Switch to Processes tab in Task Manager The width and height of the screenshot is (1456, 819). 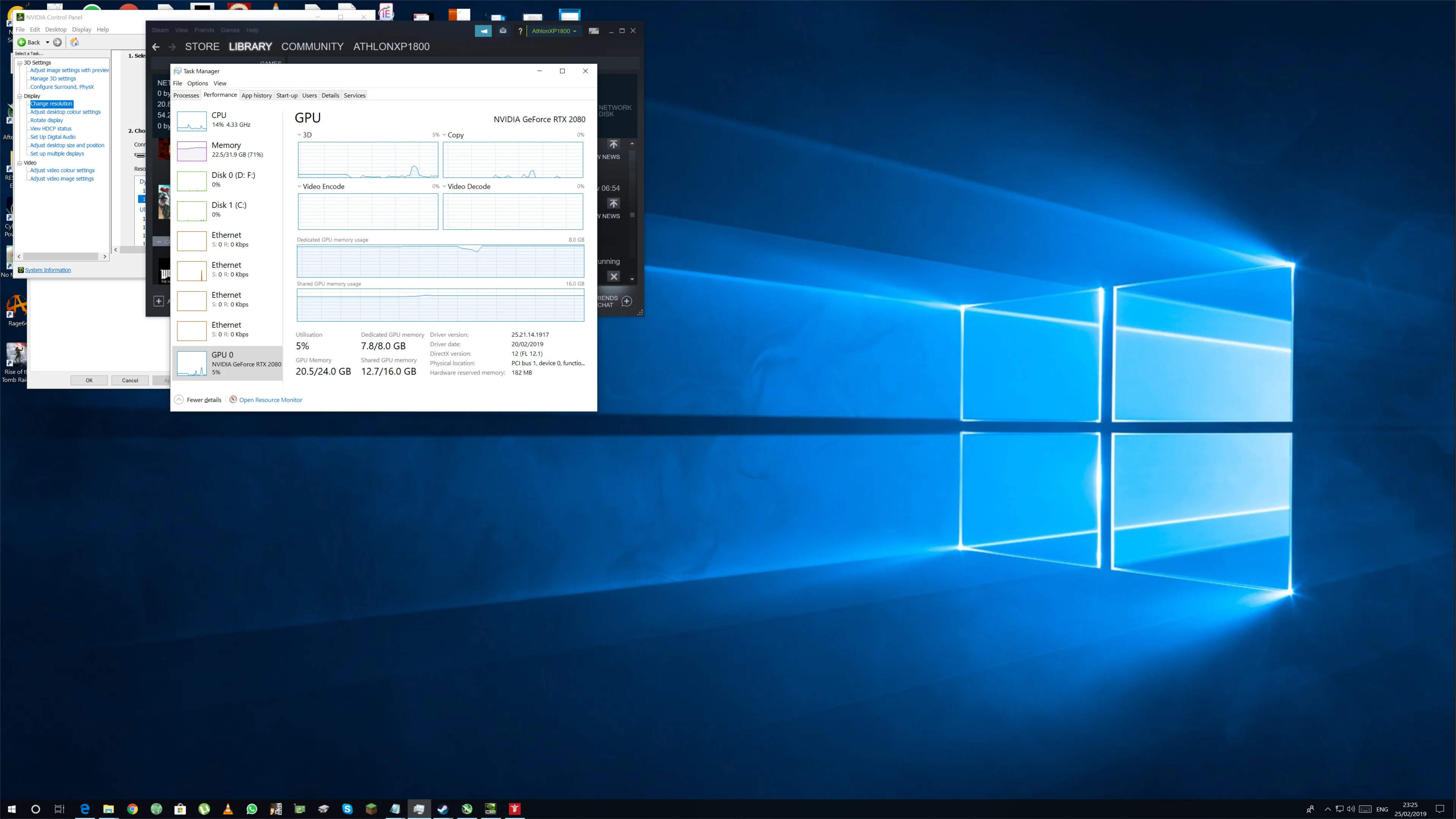(186, 96)
